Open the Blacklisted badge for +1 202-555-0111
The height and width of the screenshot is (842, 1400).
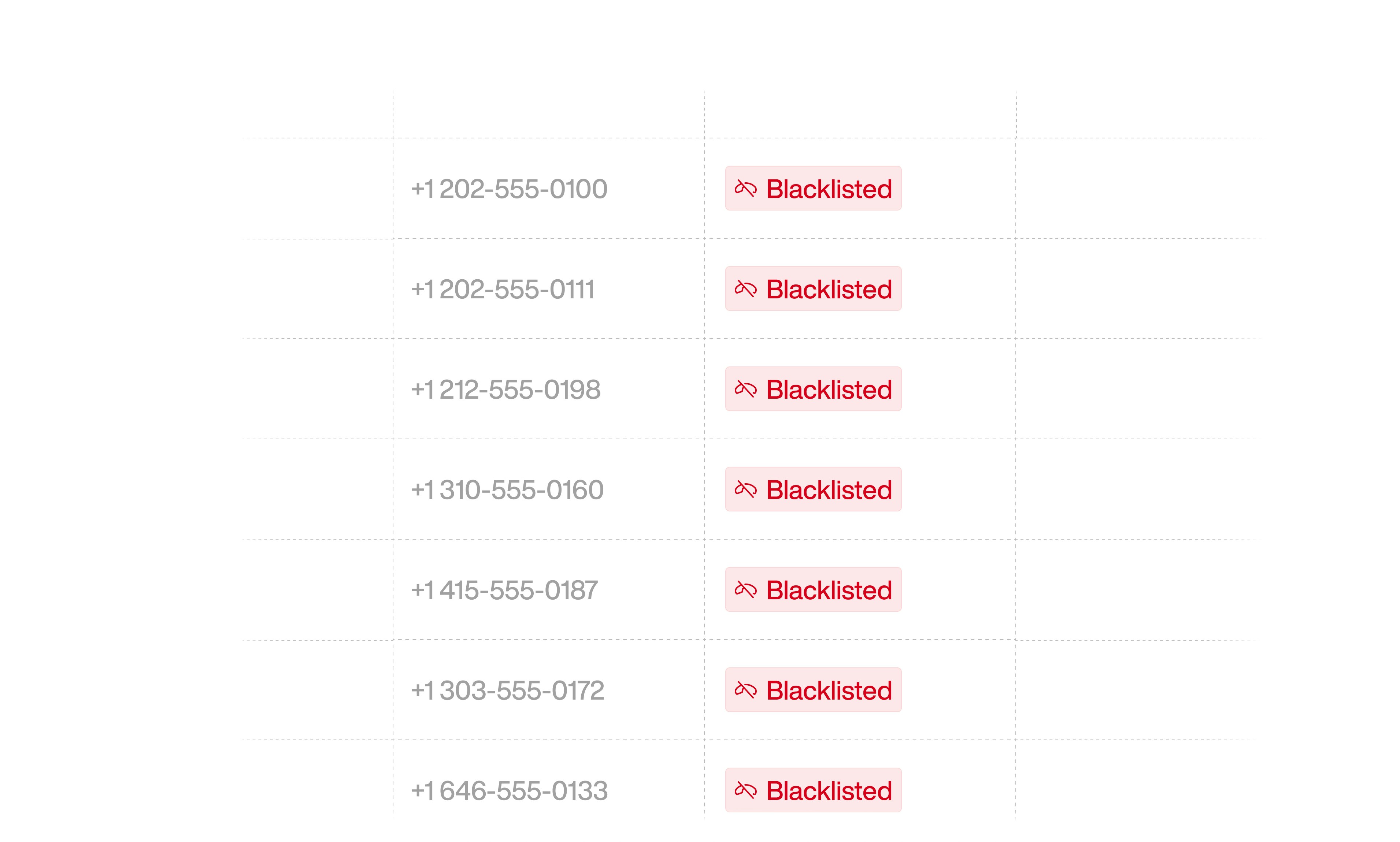tap(813, 289)
